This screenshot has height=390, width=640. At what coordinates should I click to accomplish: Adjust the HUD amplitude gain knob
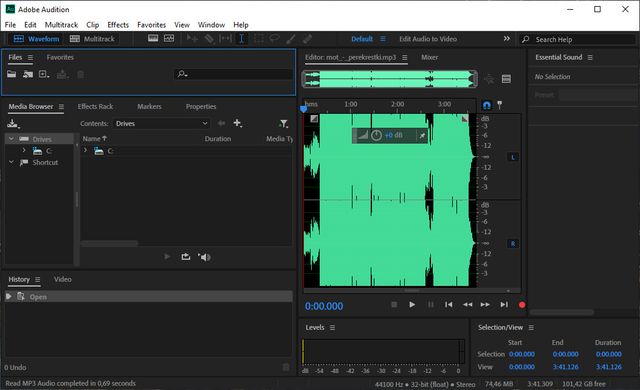point(376,135)
